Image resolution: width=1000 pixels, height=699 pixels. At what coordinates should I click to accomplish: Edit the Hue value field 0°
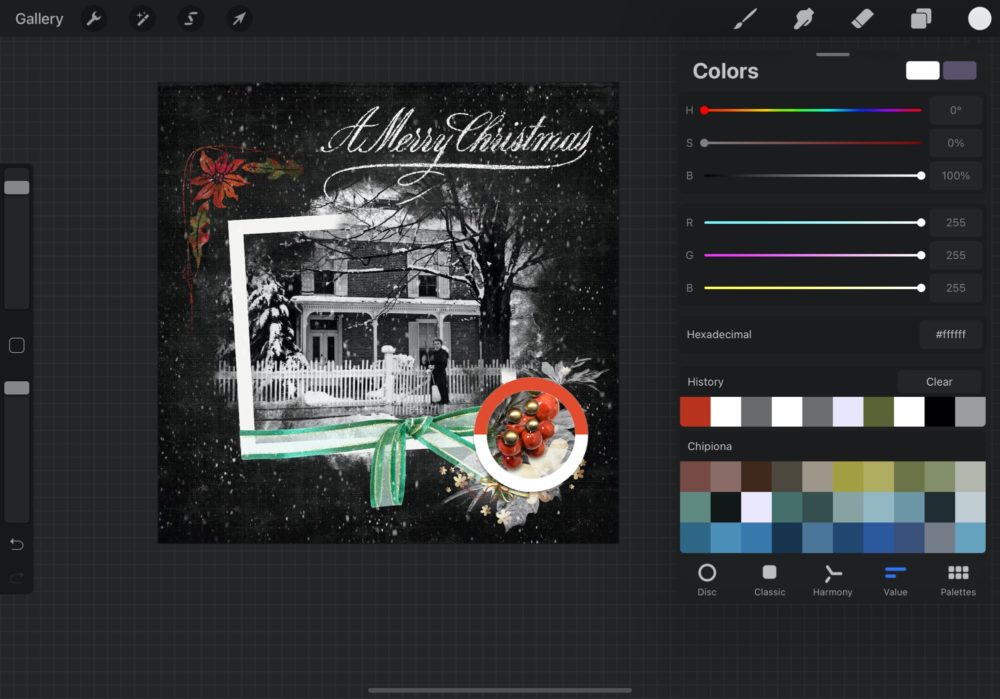click(x=955, y=110)
